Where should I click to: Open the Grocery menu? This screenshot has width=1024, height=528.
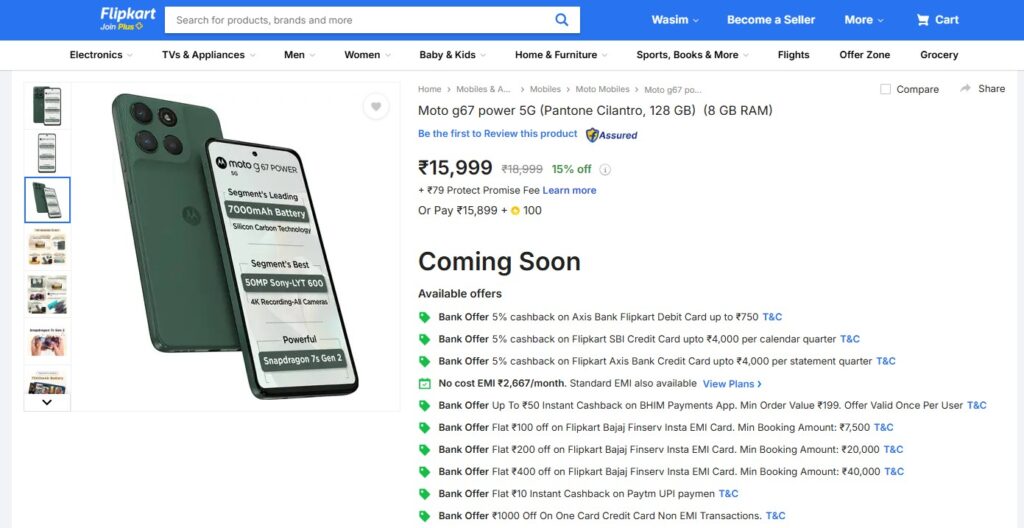[939, 55]
